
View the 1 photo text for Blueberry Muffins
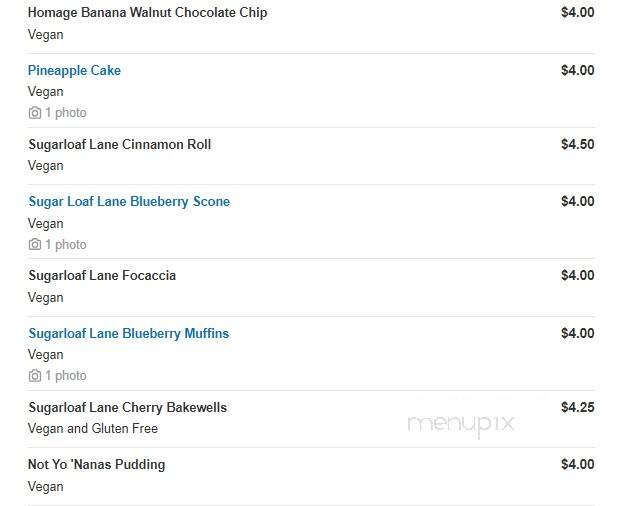coord(66,376)
